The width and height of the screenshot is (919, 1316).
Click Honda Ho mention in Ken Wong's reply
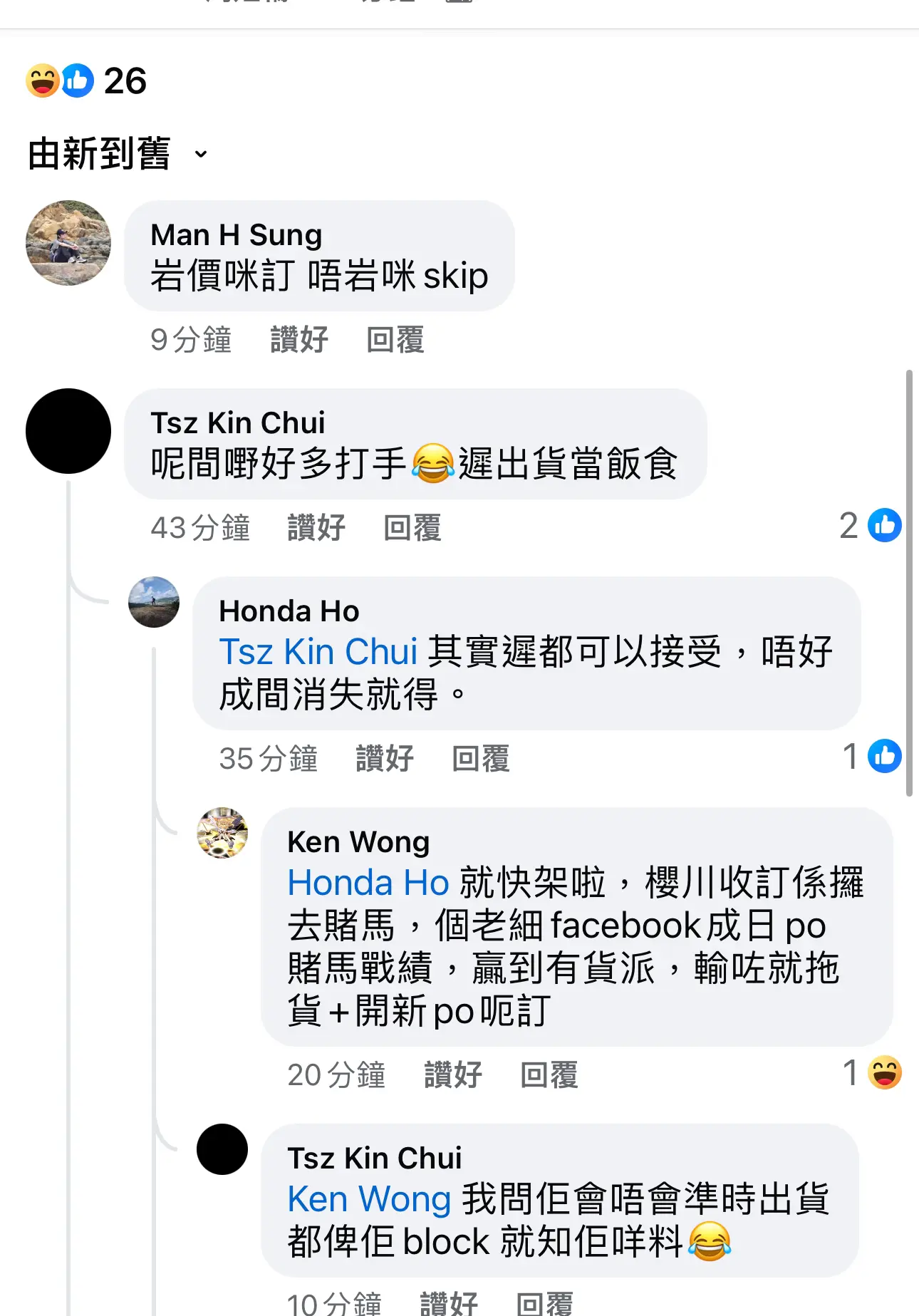(368, 883)
